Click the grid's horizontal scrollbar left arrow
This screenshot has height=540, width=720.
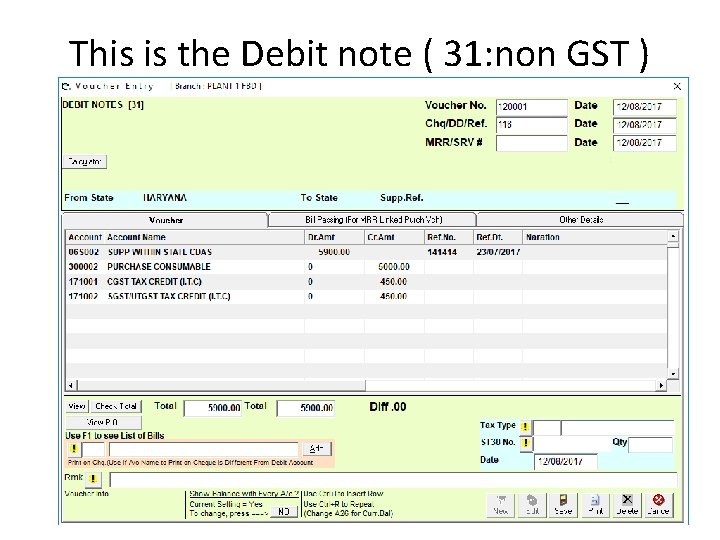click(x=71, y=385)
